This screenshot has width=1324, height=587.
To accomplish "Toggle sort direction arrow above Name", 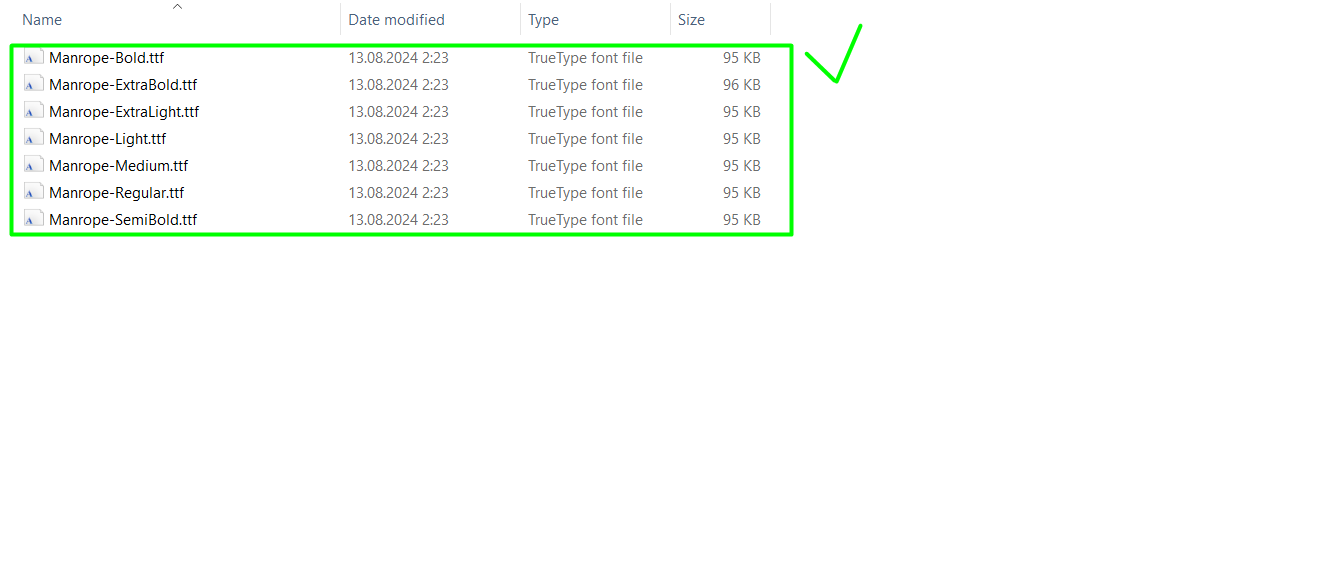I will pos(177,6).
